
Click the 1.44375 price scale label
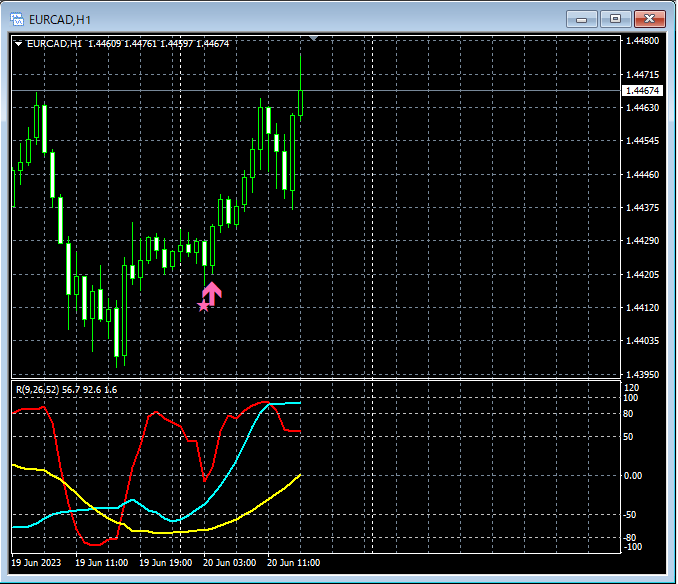(x=643, y=208)
